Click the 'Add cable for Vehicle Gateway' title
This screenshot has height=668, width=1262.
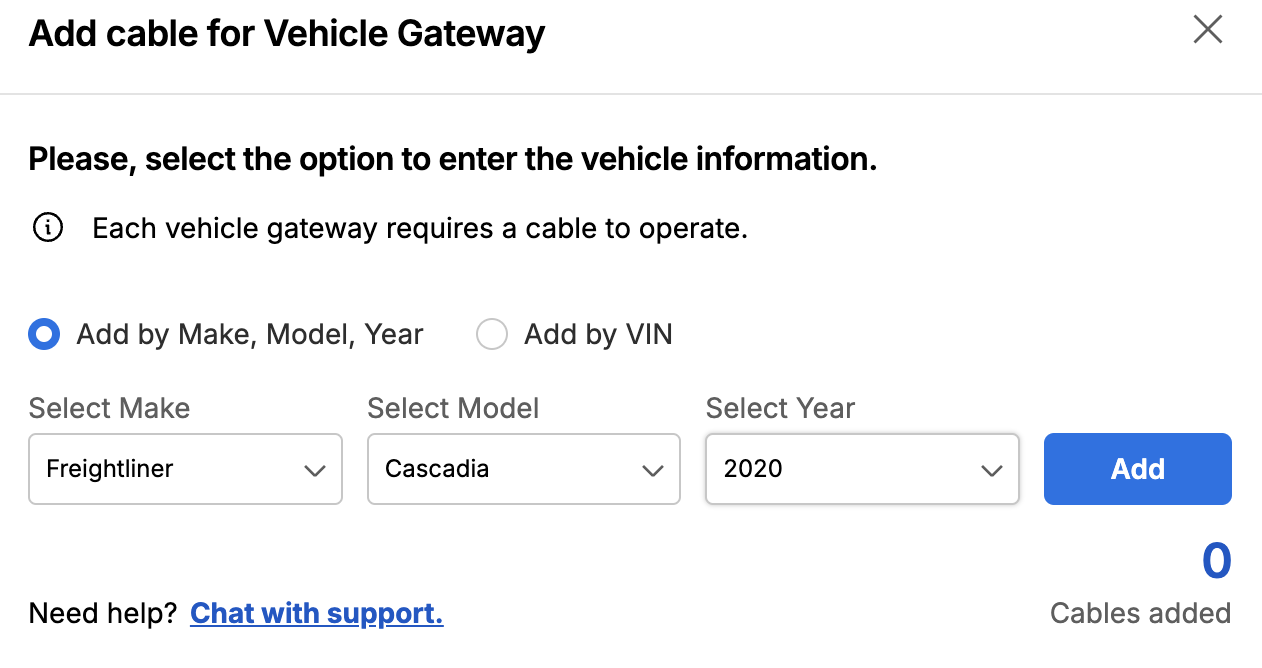[x=287, y=34]
